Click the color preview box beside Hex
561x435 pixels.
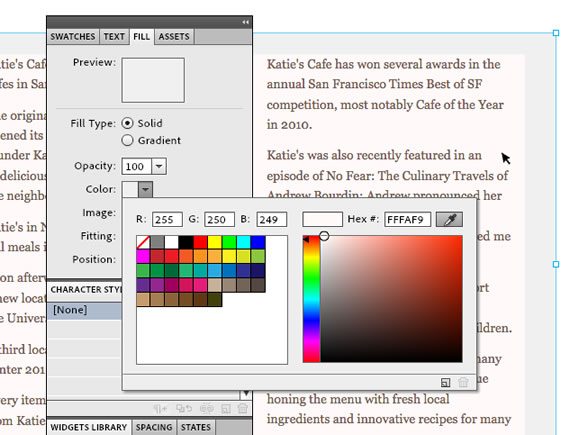tap(322, 219)
